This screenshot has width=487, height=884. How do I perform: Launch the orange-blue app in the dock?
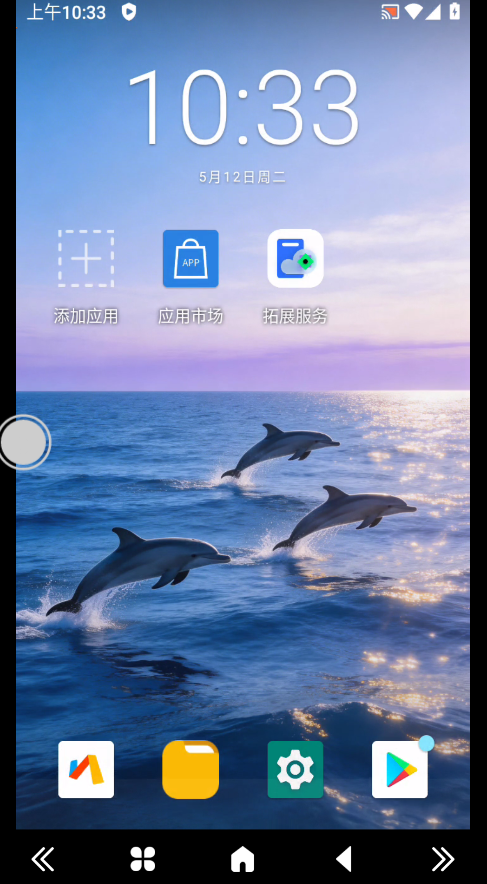pos(86,770)
